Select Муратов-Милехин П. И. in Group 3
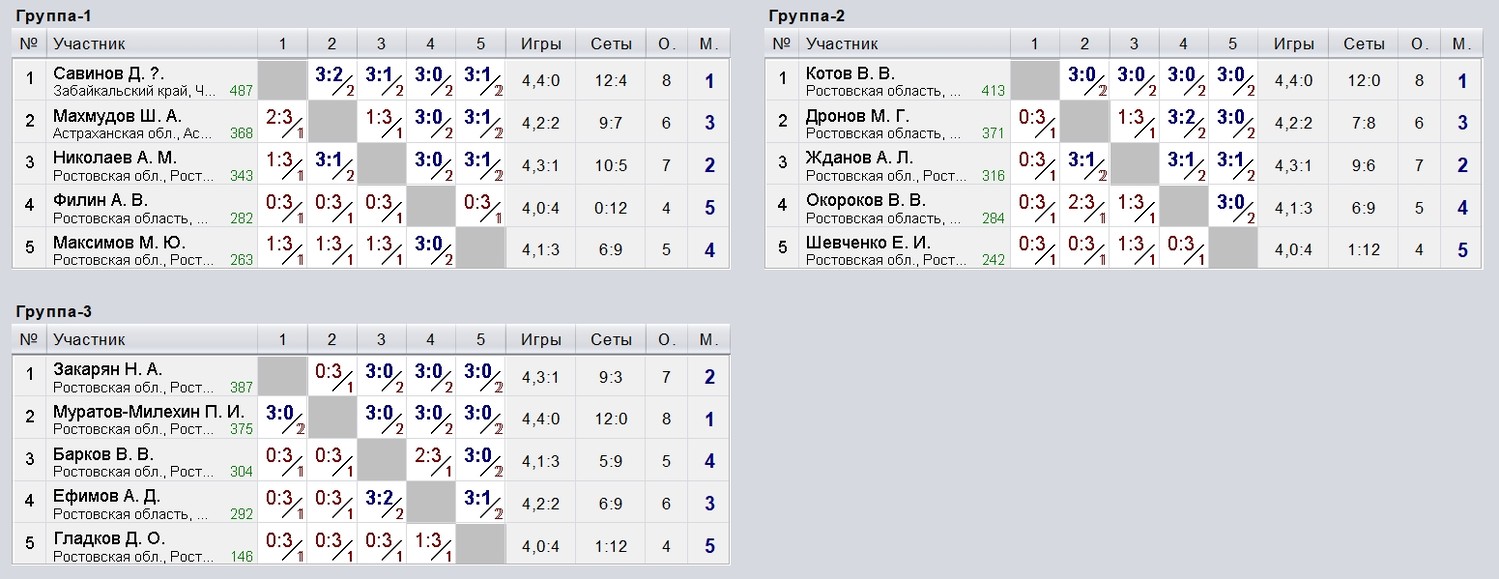 tap(148, 411)
